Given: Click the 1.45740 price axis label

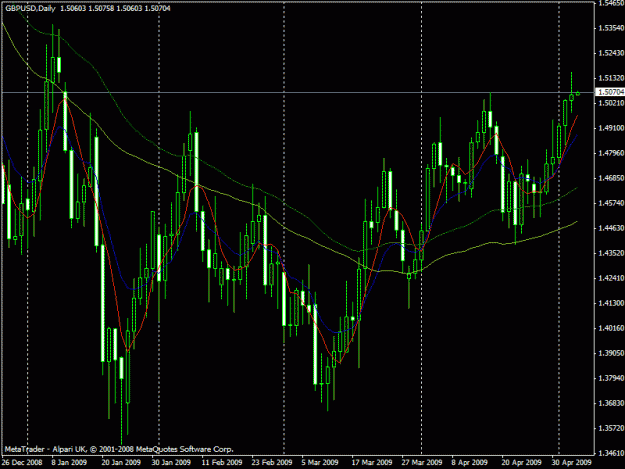Looking at the screenshot, I should pyautogui.click(x=611, y=203).
